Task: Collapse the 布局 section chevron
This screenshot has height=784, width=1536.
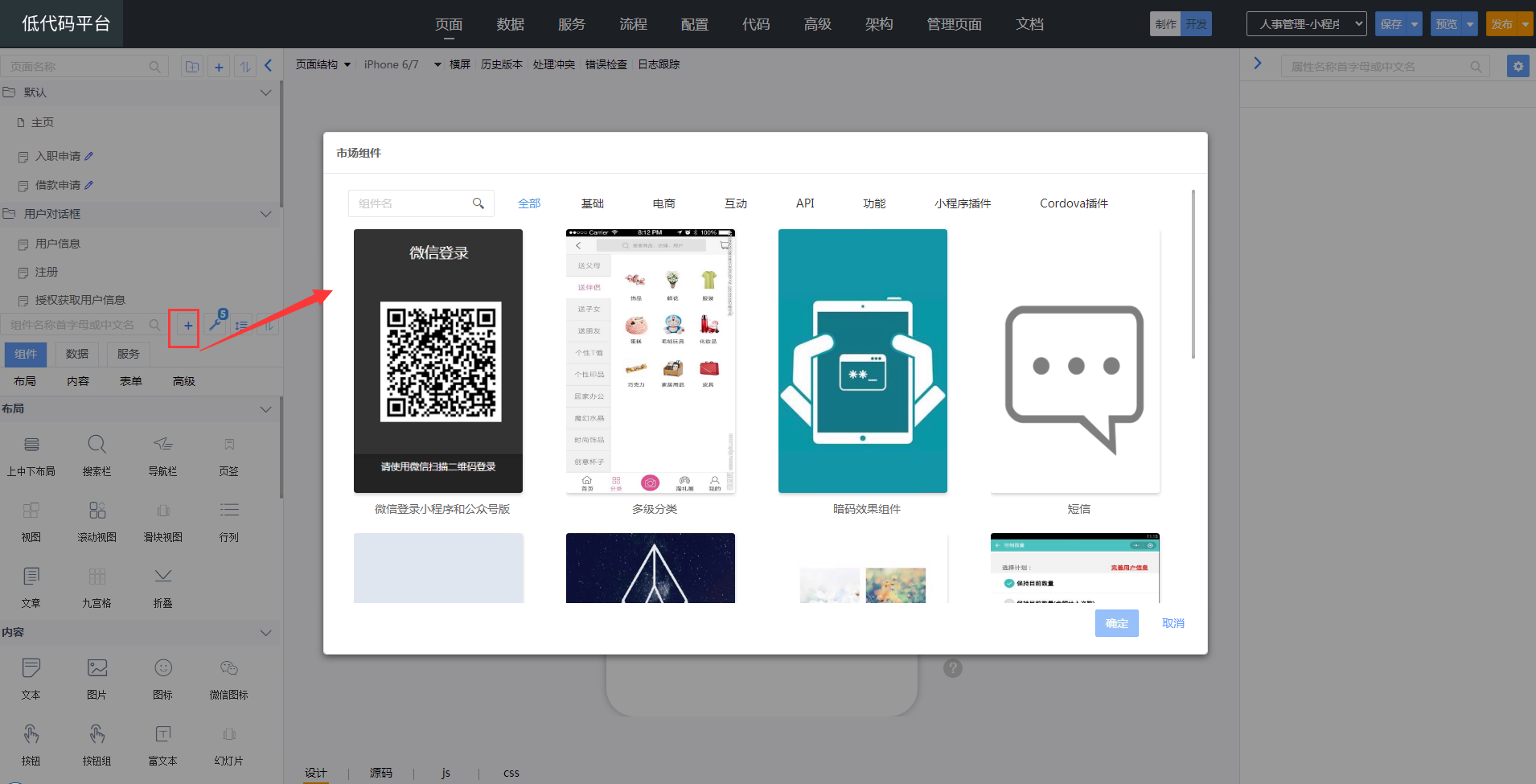Action: point(265,409)
